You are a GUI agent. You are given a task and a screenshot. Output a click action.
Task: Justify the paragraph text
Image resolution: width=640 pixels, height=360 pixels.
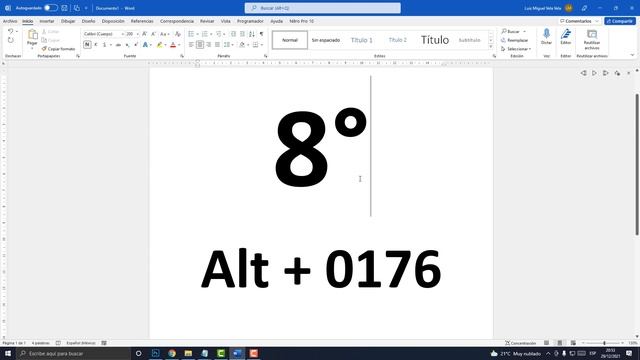point(217,45)
